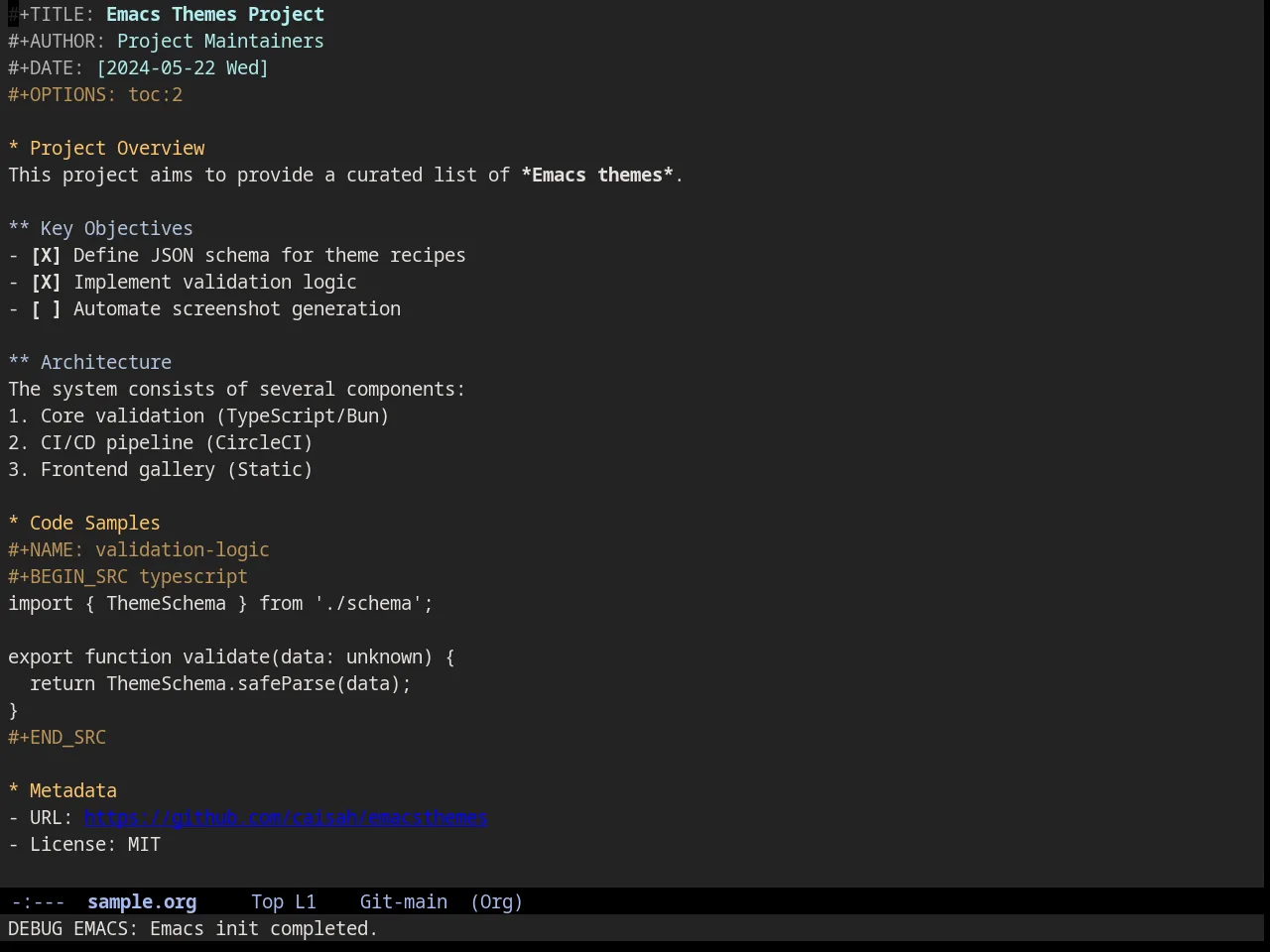Click the '#+OPTIONS: toc:2' line
Viewport: 1270px width, 952px height.
click(95, 95)
